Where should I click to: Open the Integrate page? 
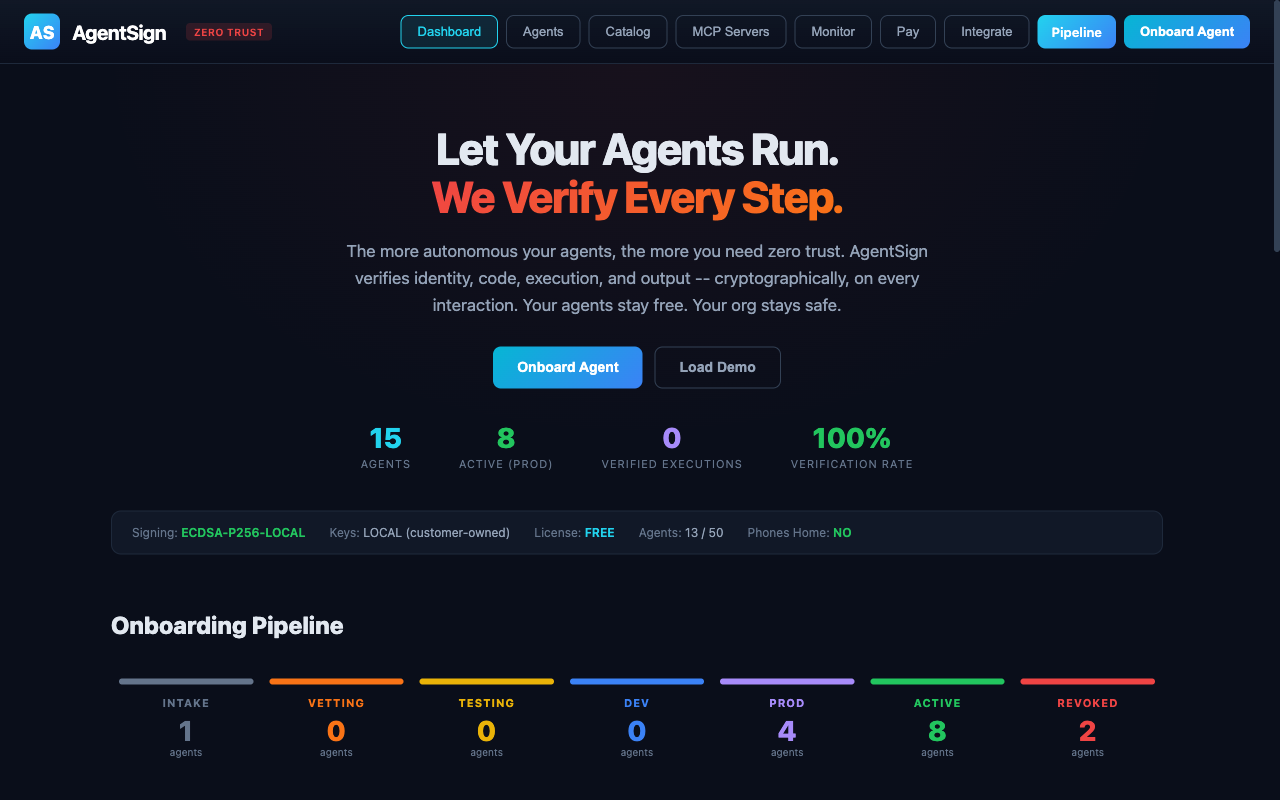(986, 31)
